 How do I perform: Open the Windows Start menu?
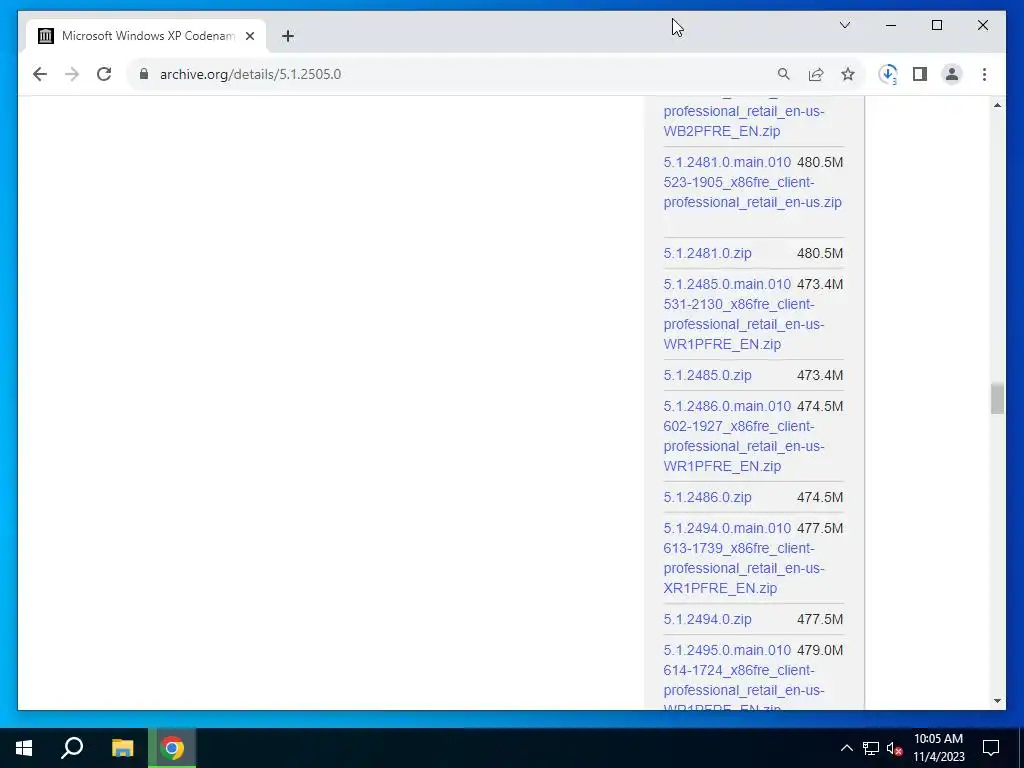(24, 748)
